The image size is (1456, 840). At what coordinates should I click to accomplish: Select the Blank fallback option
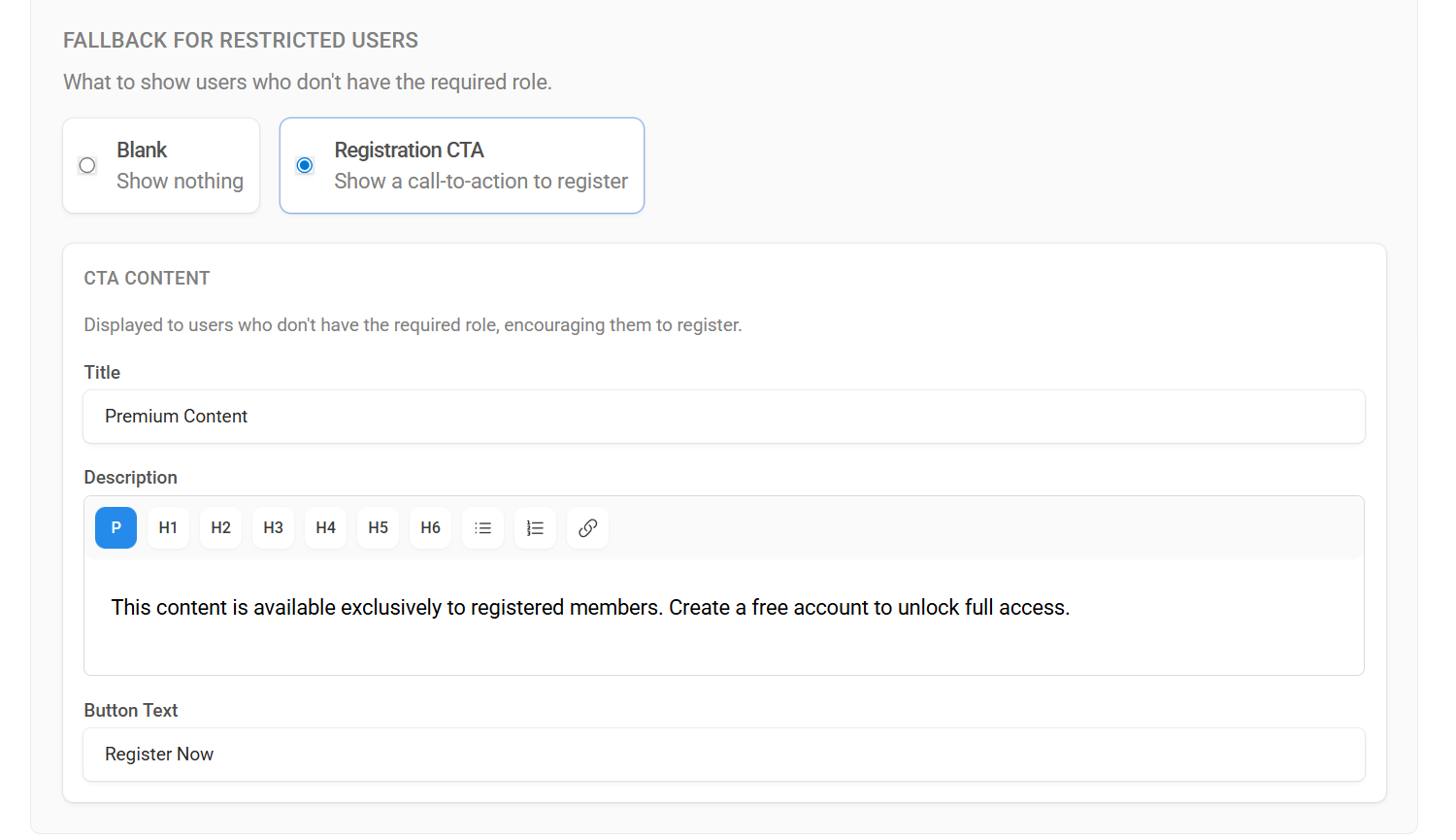point(86,165)
